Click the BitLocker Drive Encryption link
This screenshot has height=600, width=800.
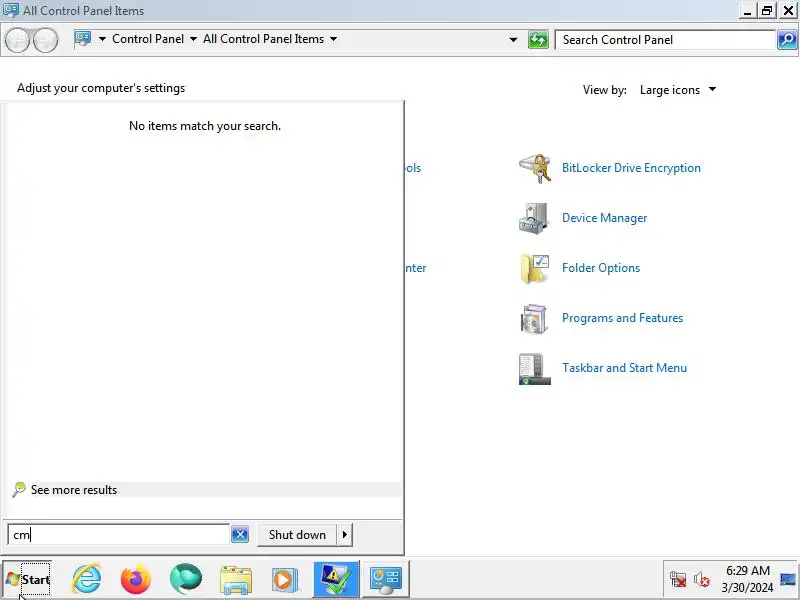pos(631,168)
